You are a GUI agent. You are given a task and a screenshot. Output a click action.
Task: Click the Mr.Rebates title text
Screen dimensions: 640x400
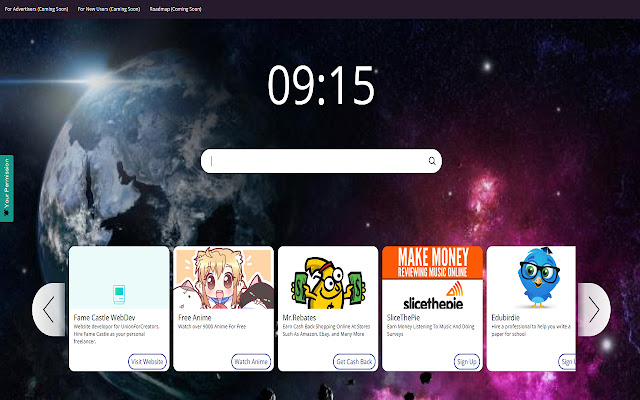tap(299, 318)
